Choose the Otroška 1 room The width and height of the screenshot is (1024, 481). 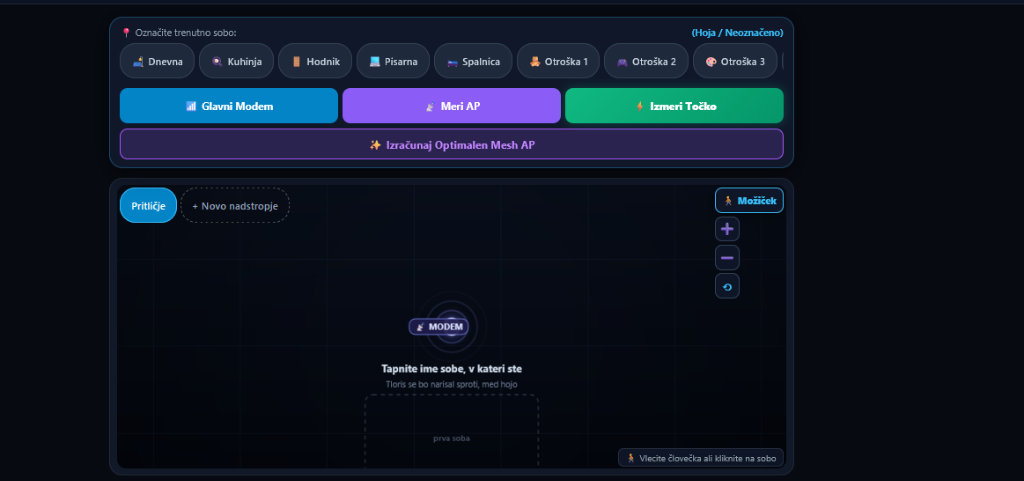558,61
